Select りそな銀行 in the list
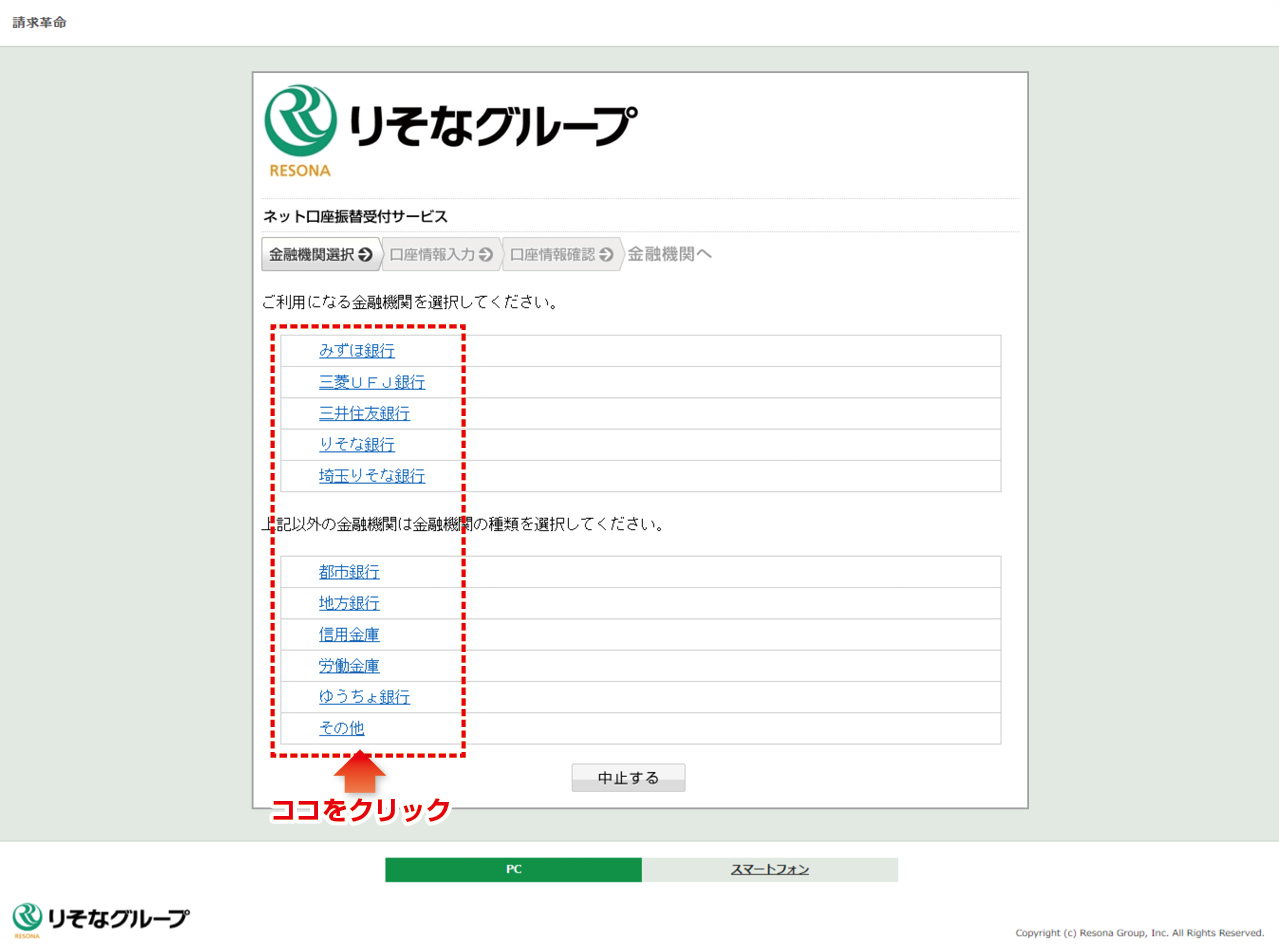1279x947 pixels. [x=357, y=444]
